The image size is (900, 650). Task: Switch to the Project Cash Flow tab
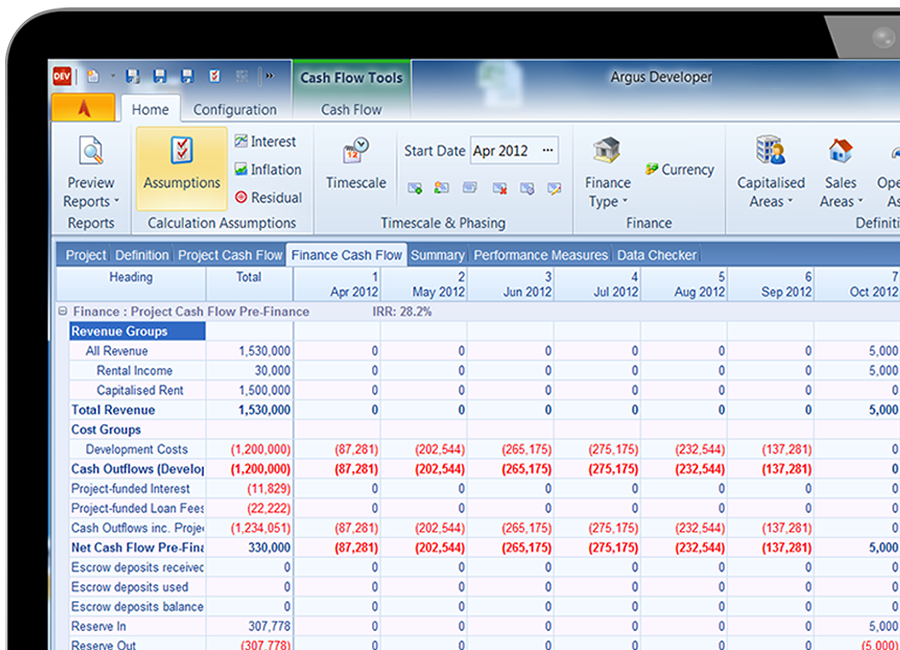coord(230,255)
